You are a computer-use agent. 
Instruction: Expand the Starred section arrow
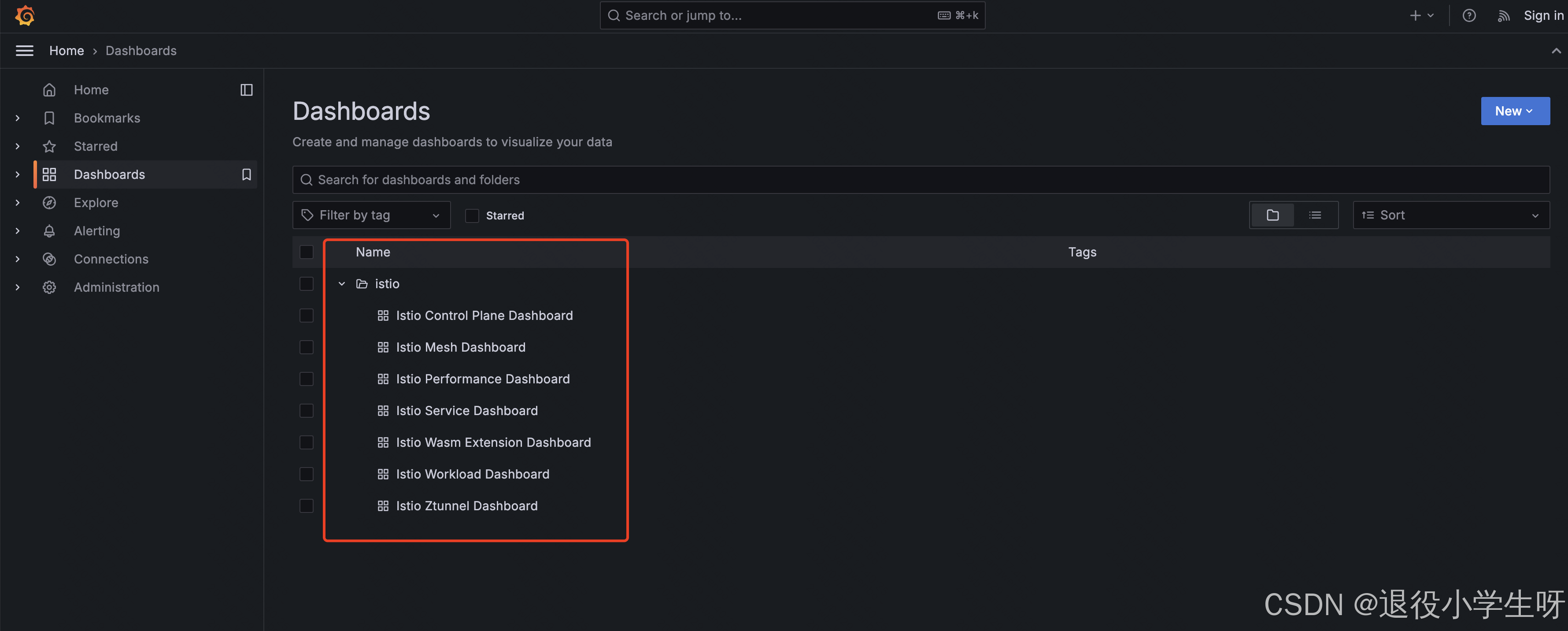coord(18,146)
